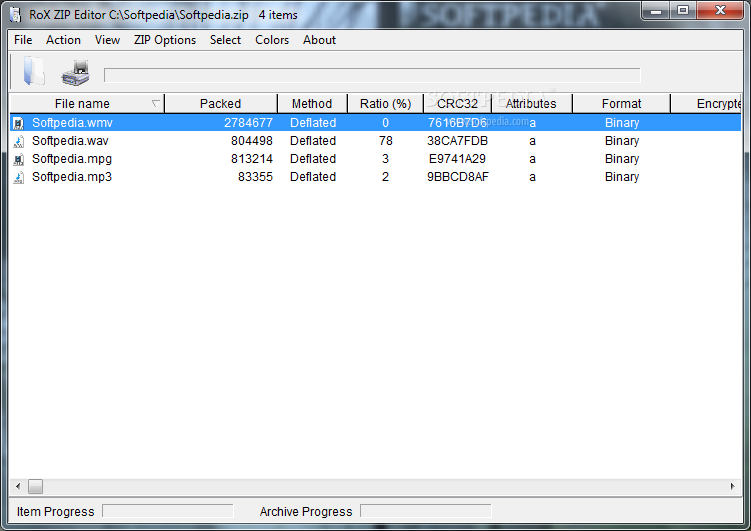Screen dimensions: 751x531
Task: Click the Softpedia.wmv file icon
Action: pyautogui.click(x=19, y=123)
